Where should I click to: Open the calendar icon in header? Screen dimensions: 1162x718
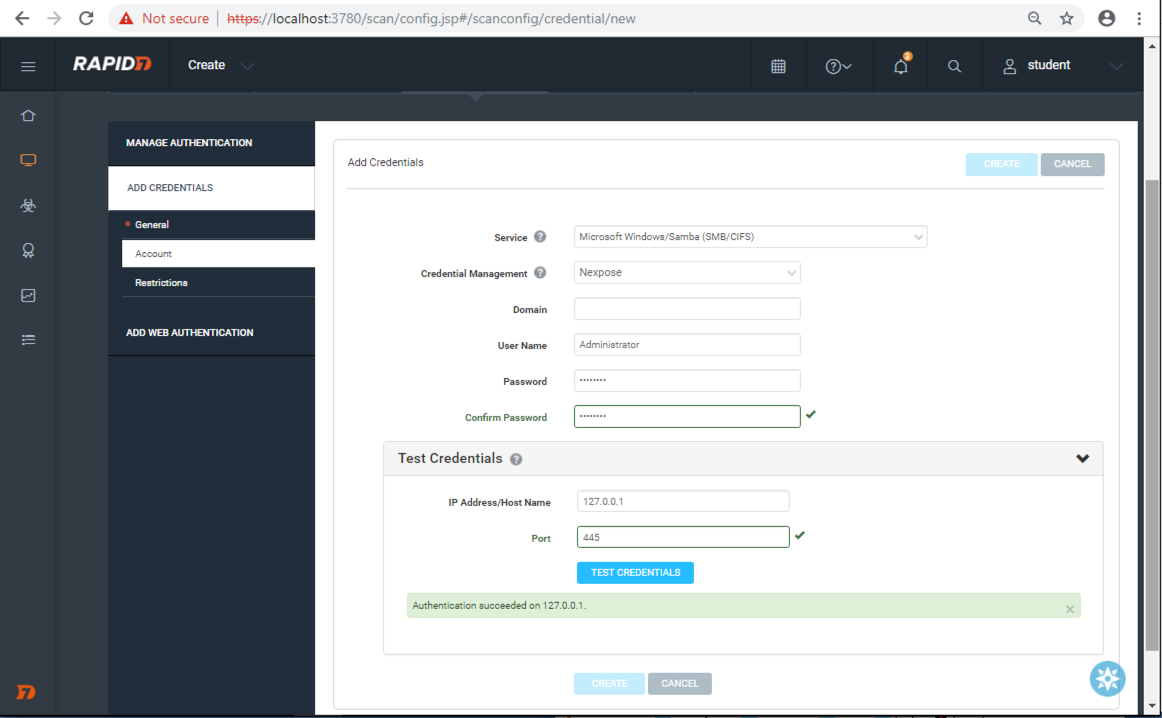778,66
